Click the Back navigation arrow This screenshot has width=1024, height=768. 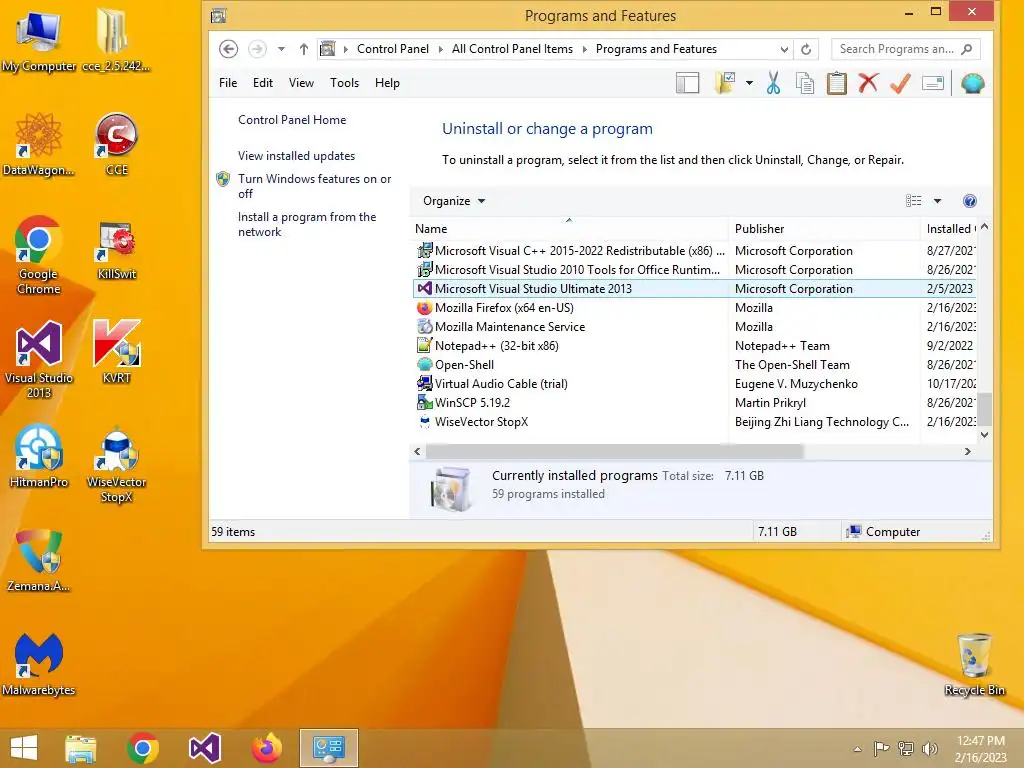point(228,49)
